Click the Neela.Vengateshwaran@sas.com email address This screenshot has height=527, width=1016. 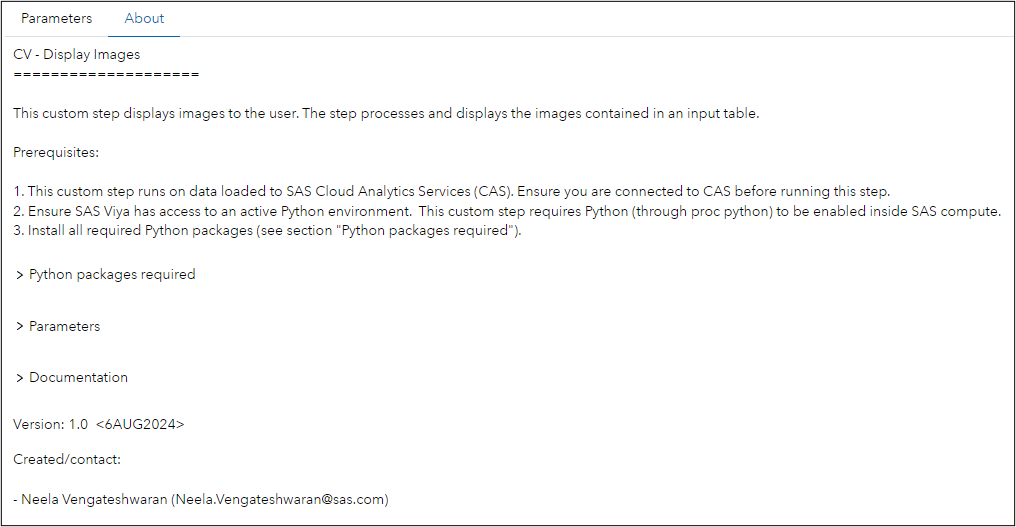point(280,499)
